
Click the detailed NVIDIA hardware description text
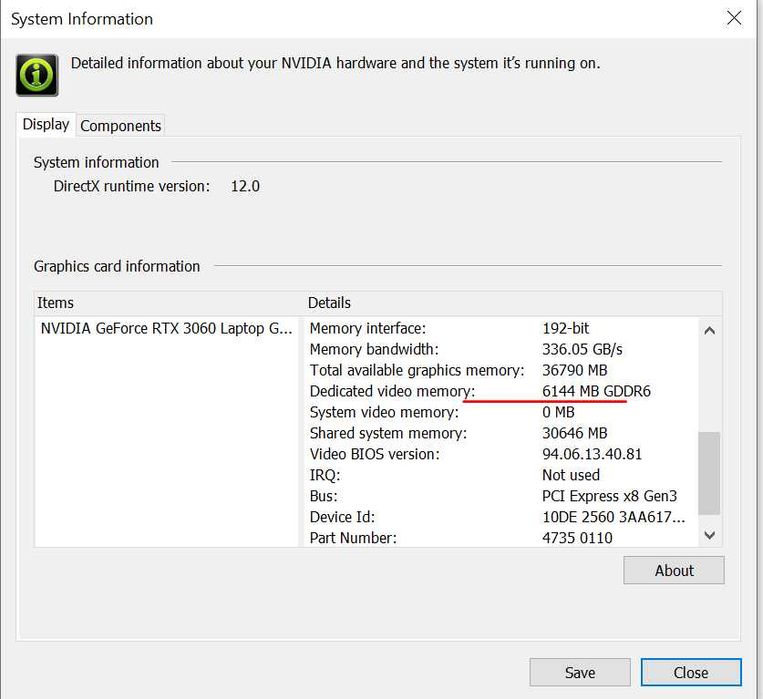click(335, 63)
